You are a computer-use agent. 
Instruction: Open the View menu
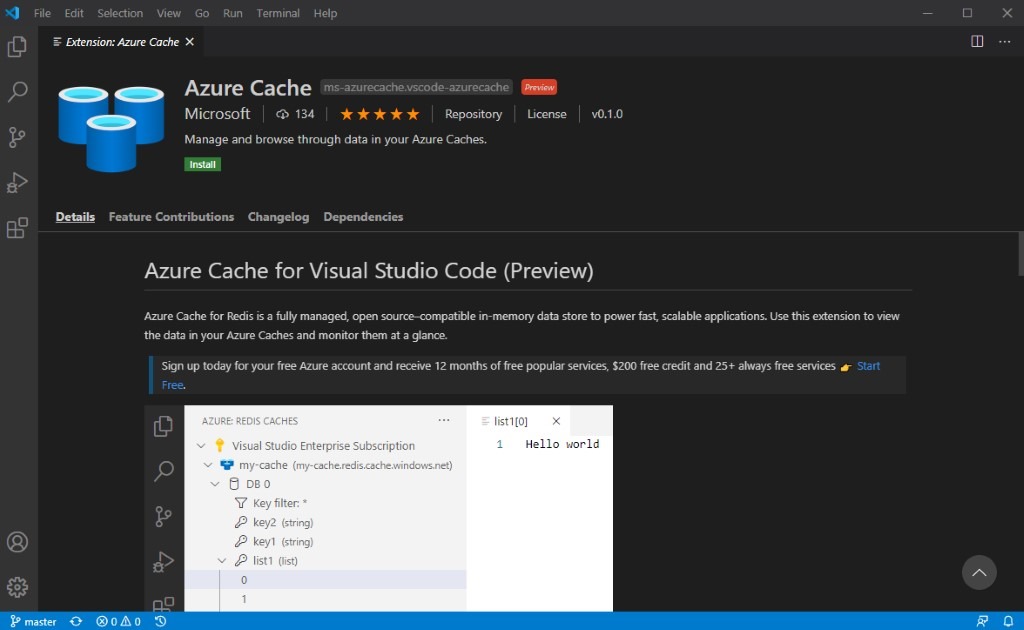click(168, 13)
